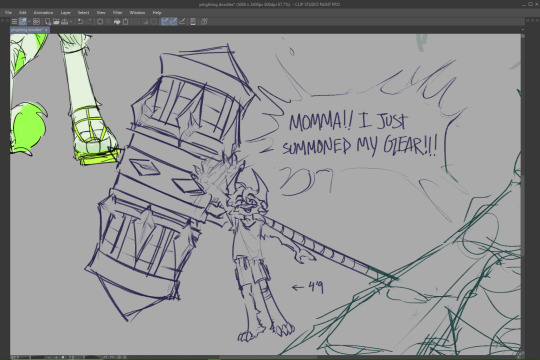Image resolution: width=540 pixels, height=360 pixels.
Task: Expand the dropdown arrow beside Clip Studio icon
Action: [x=29, y=22]
